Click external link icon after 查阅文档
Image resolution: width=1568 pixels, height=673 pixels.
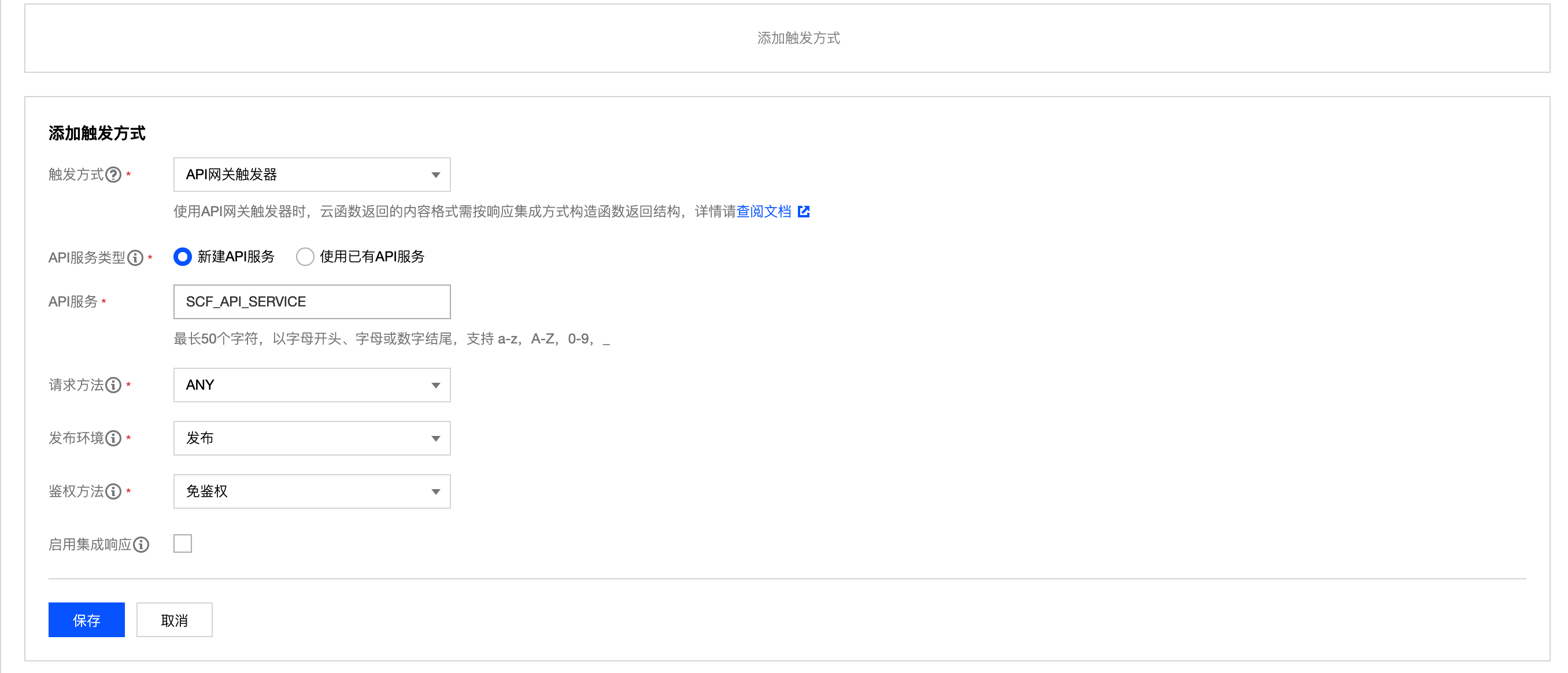(x=804, y=212)
